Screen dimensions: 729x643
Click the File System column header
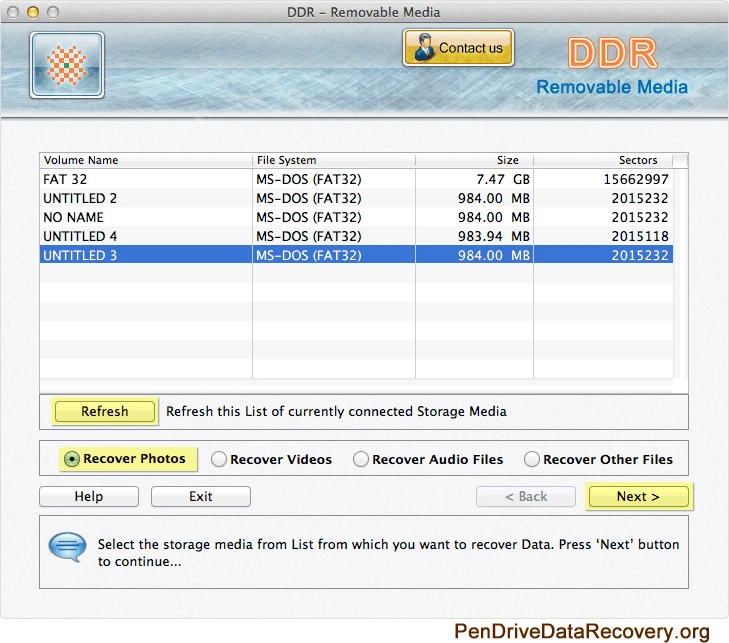coord(333,160)
